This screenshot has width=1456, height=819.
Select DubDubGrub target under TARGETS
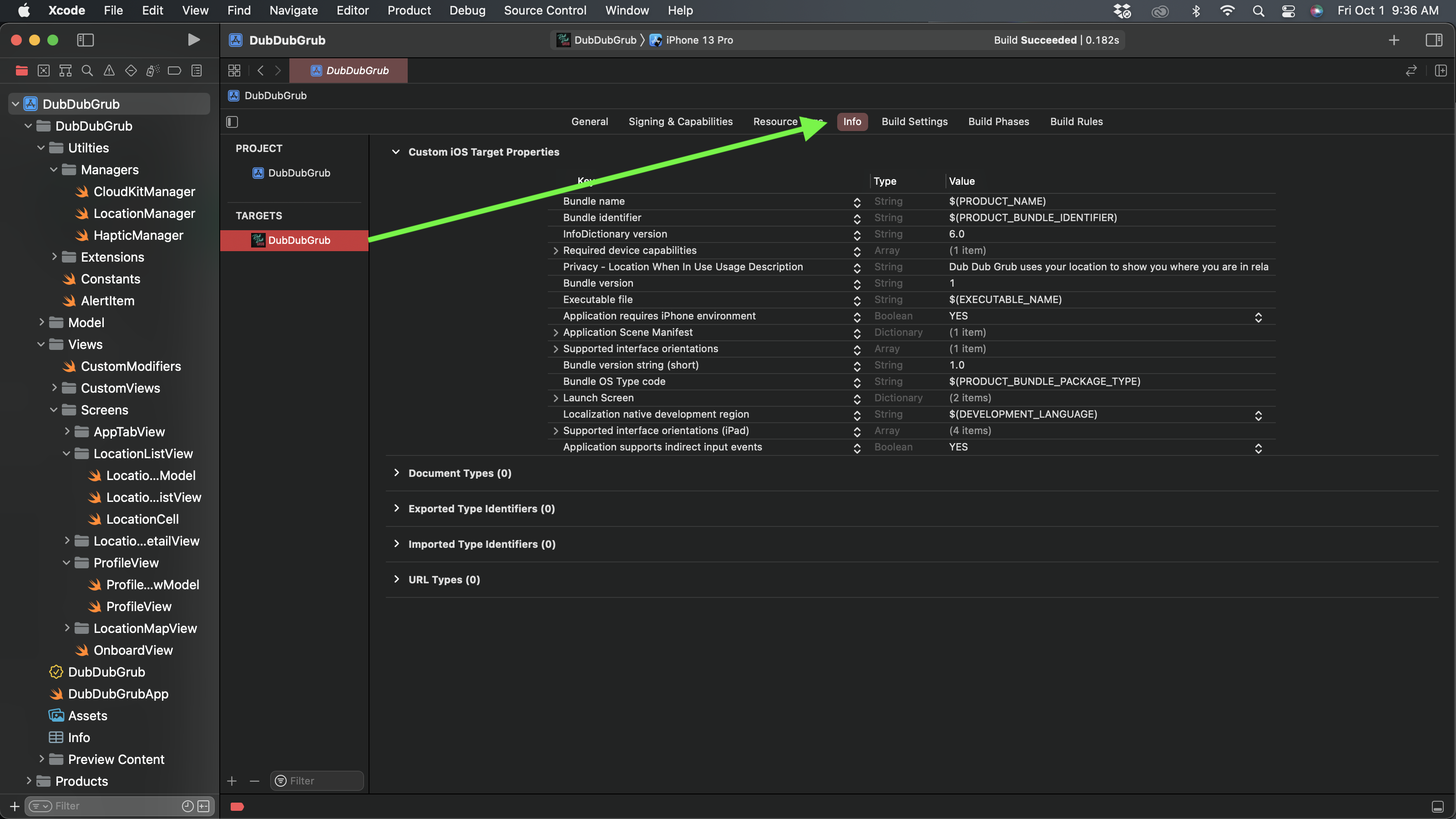coord(294,240)
